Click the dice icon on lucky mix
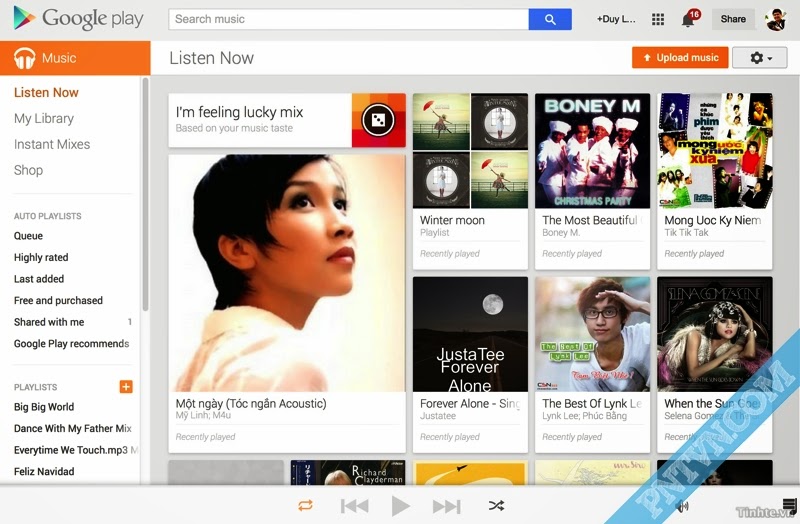Screen dimensions: 800x524 click(378, 120)
